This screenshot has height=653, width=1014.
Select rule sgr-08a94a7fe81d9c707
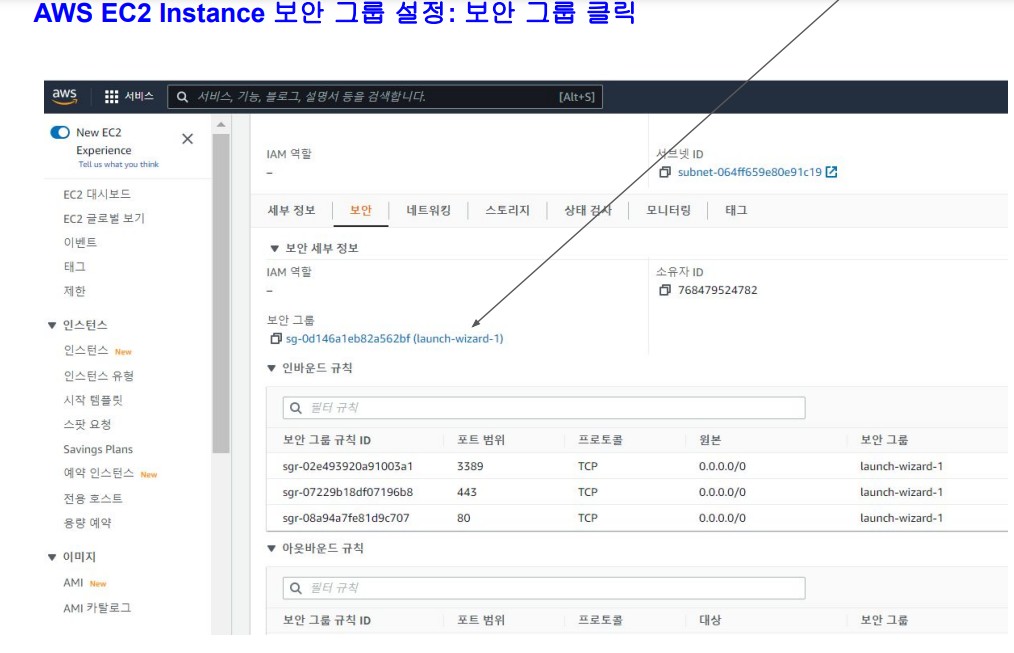click(346, 518)
